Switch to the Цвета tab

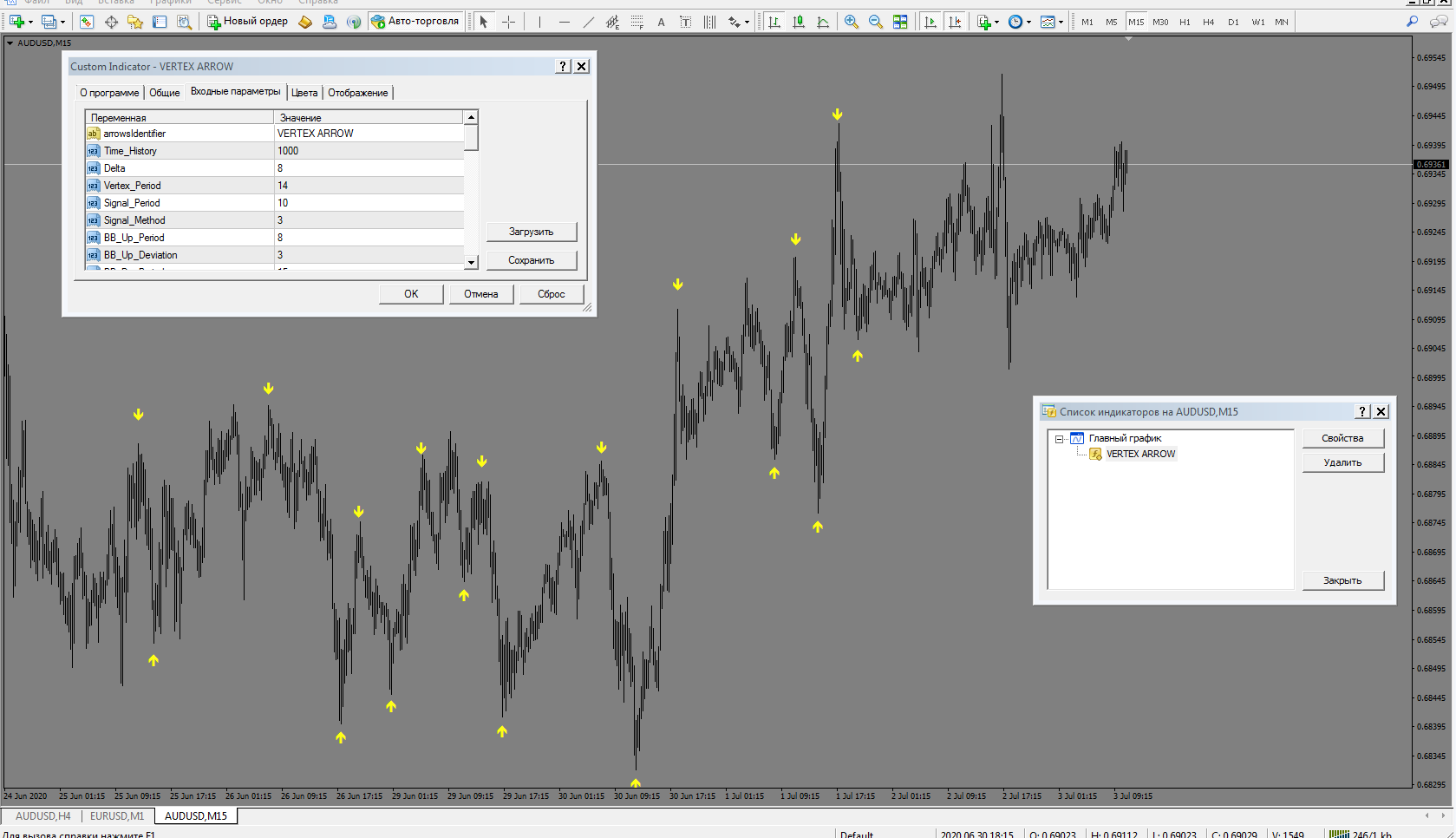[x=304, y=93]
